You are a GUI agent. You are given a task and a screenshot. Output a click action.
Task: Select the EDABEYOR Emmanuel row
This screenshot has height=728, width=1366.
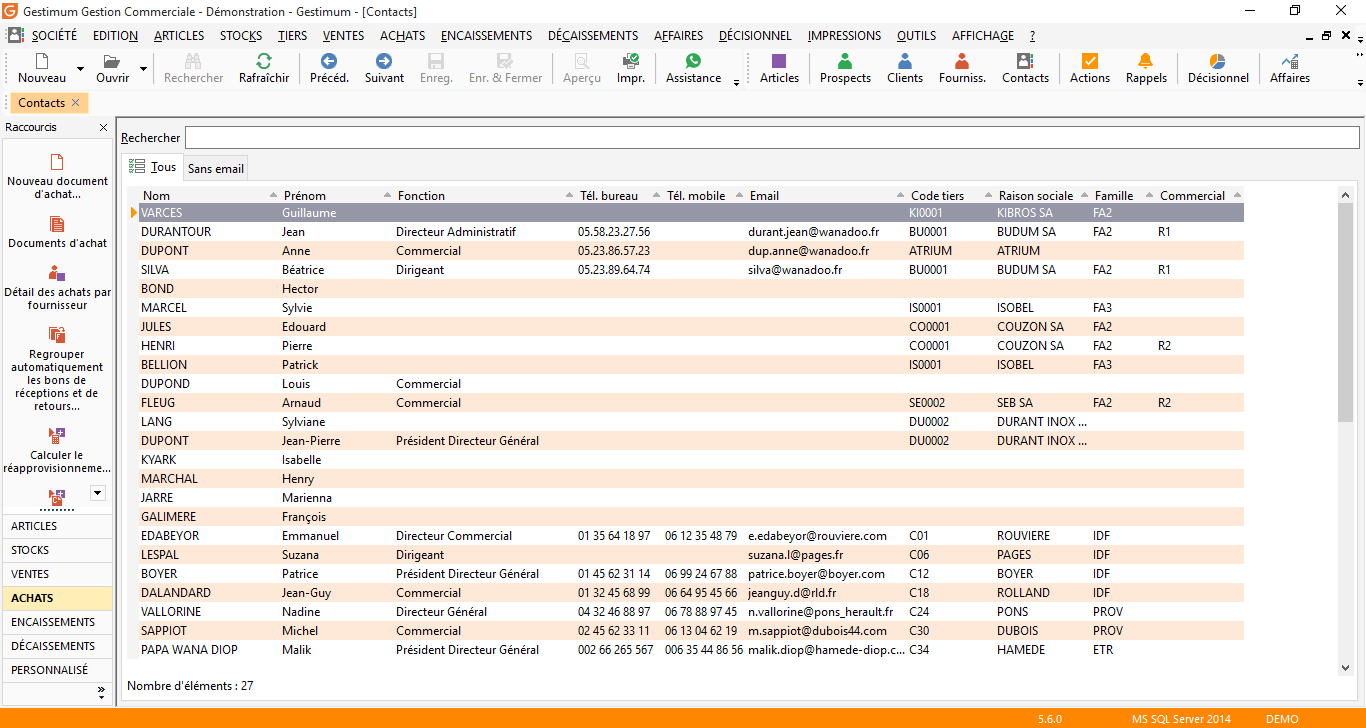click(690, 536)
